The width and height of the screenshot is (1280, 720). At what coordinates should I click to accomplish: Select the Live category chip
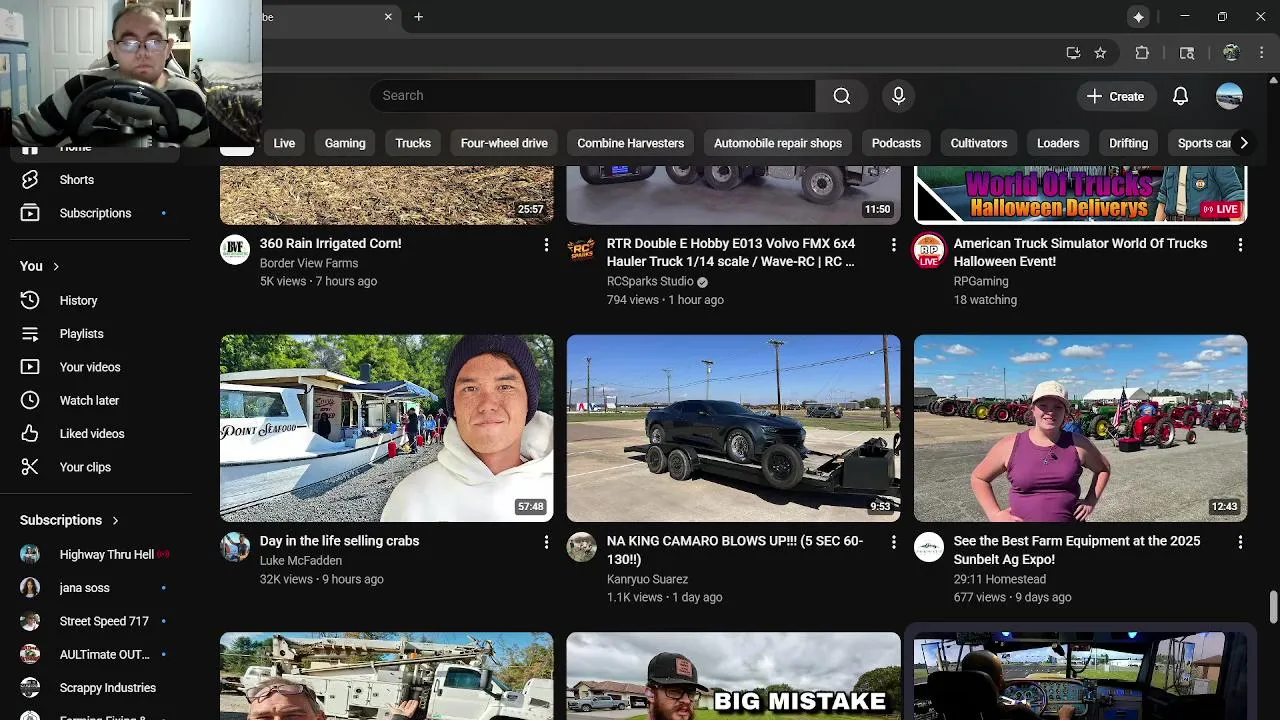[x=284, y=143]
